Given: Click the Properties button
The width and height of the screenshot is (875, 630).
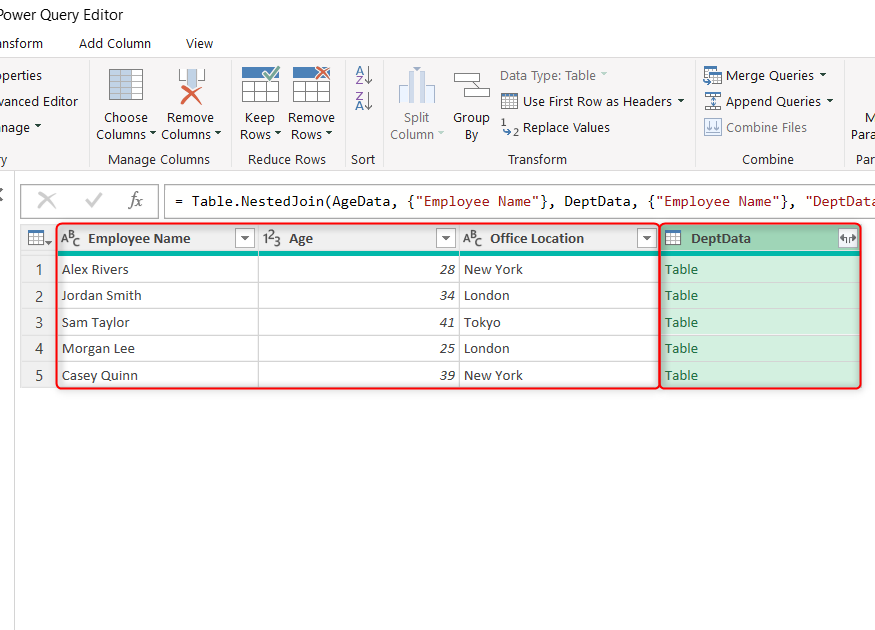Looking at the screenshot, I should 21,76.
